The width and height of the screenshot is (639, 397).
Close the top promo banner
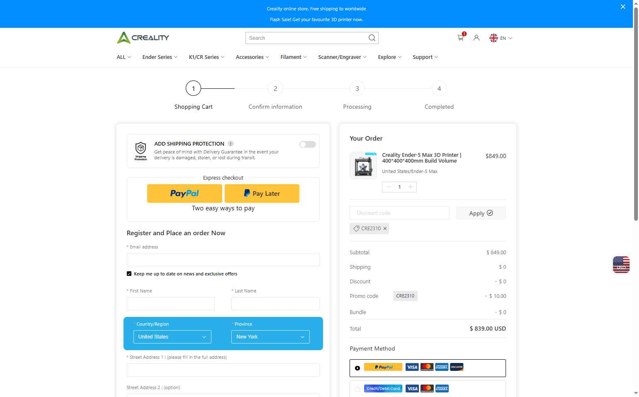point(623,7)
